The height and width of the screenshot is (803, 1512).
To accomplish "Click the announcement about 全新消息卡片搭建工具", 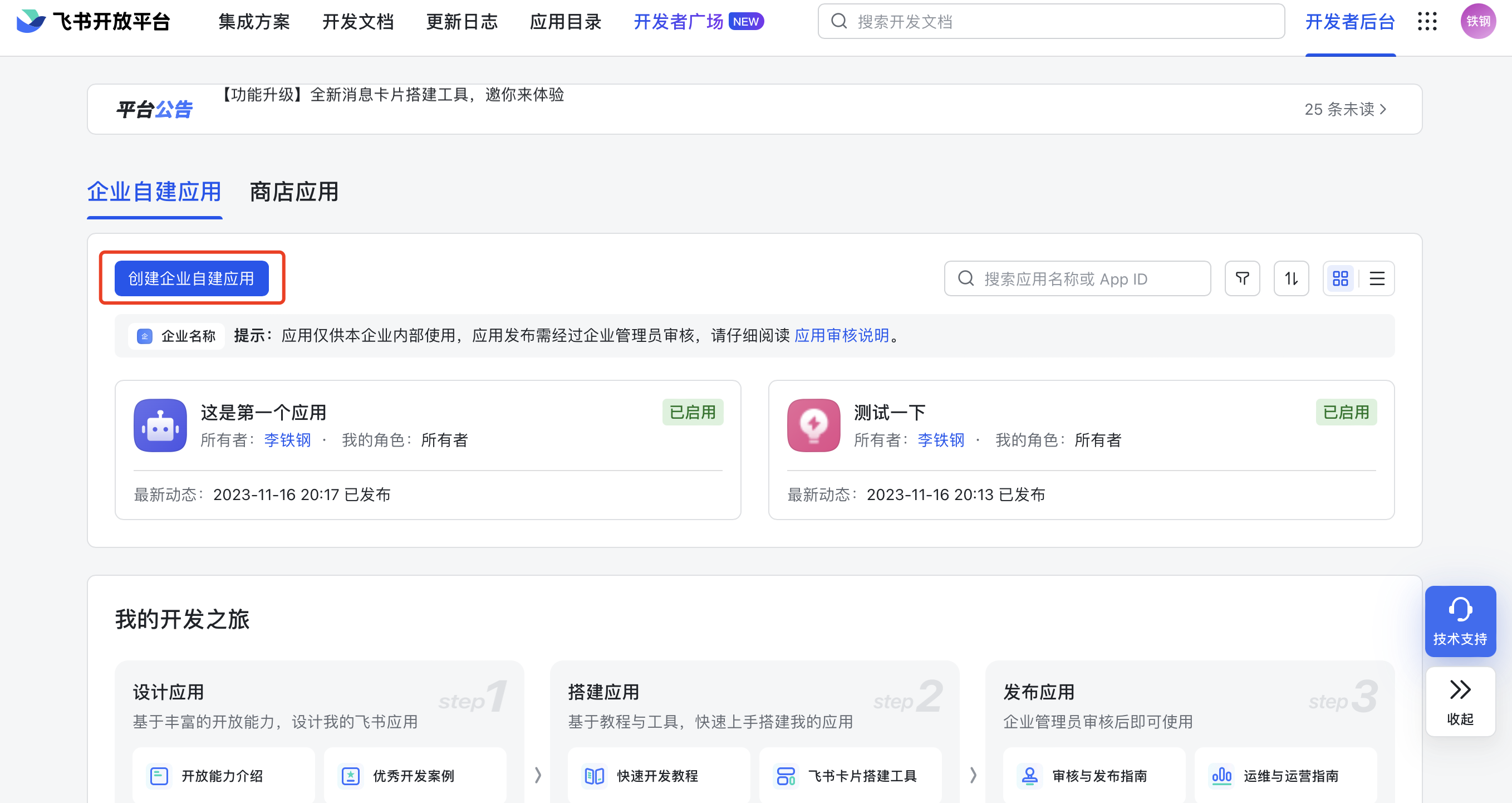I will pyautogui.click(x=391, y=95).
